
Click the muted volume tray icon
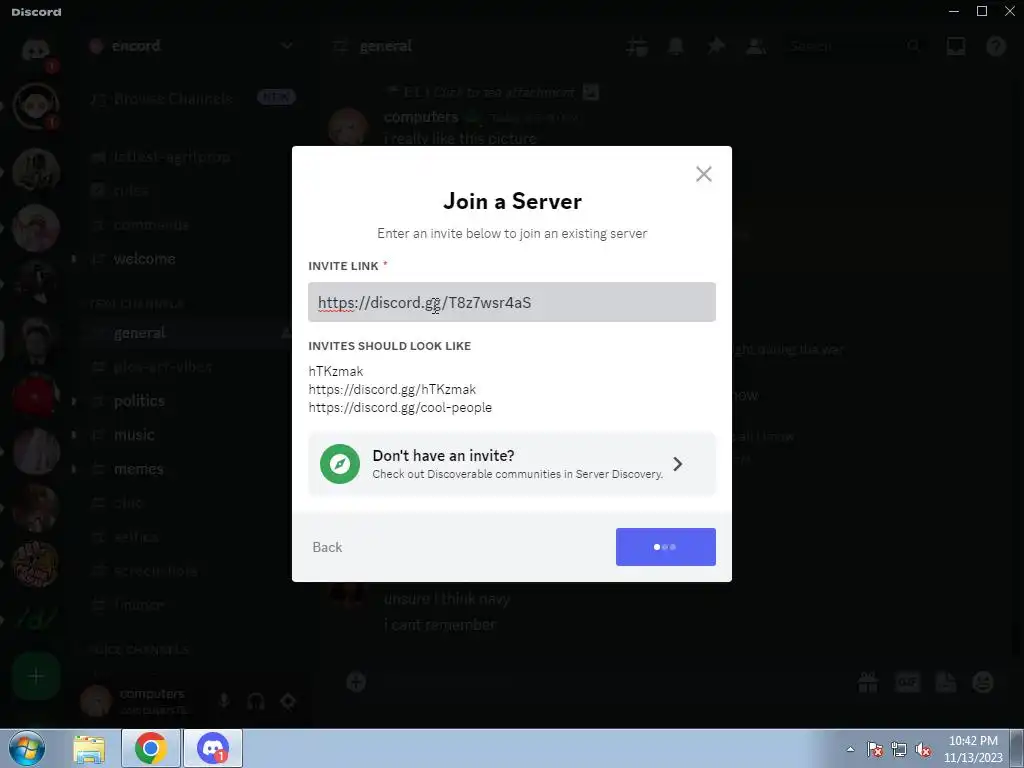[923, 749]
